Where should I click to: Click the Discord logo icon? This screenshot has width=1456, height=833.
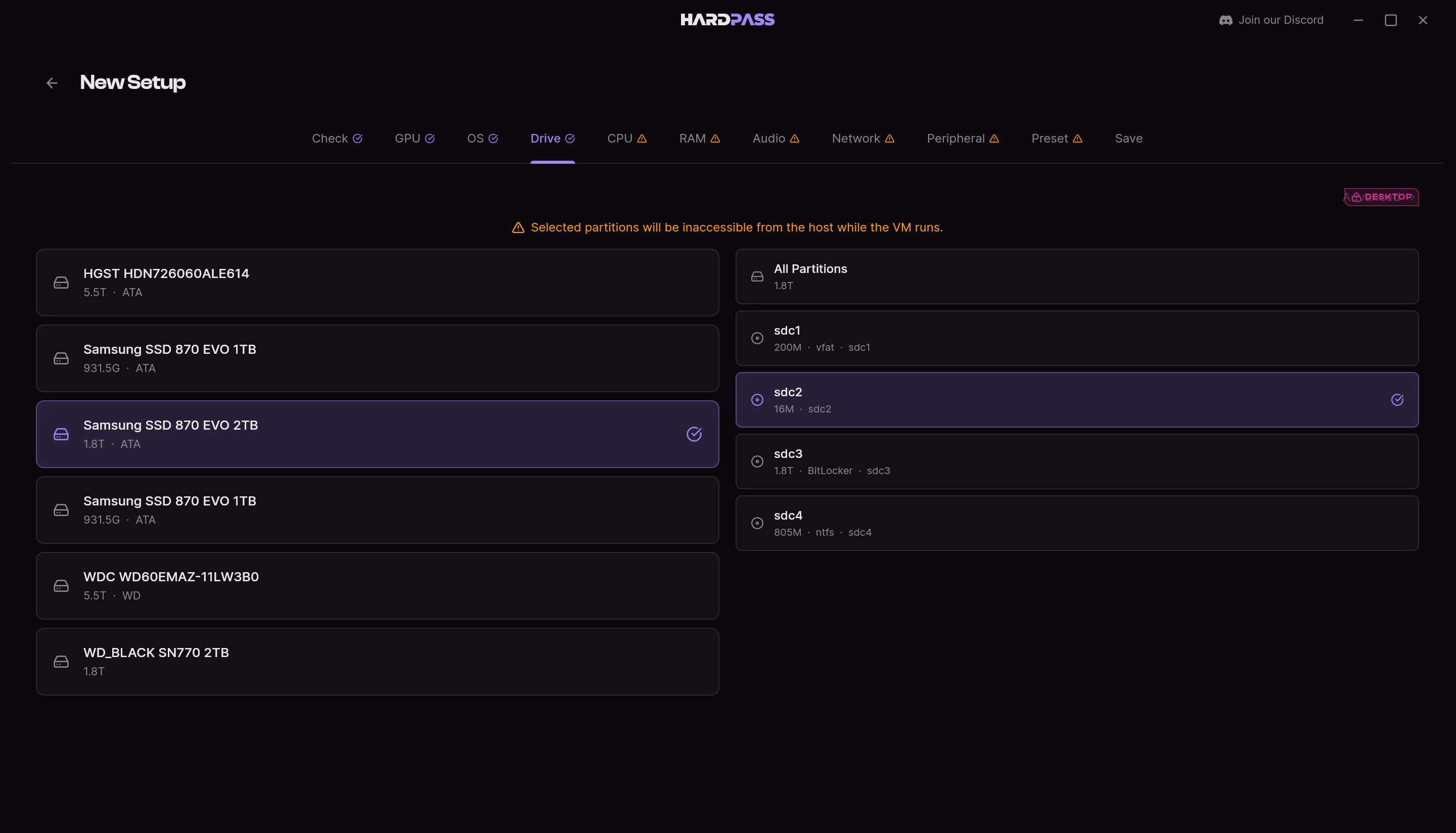1225,20
